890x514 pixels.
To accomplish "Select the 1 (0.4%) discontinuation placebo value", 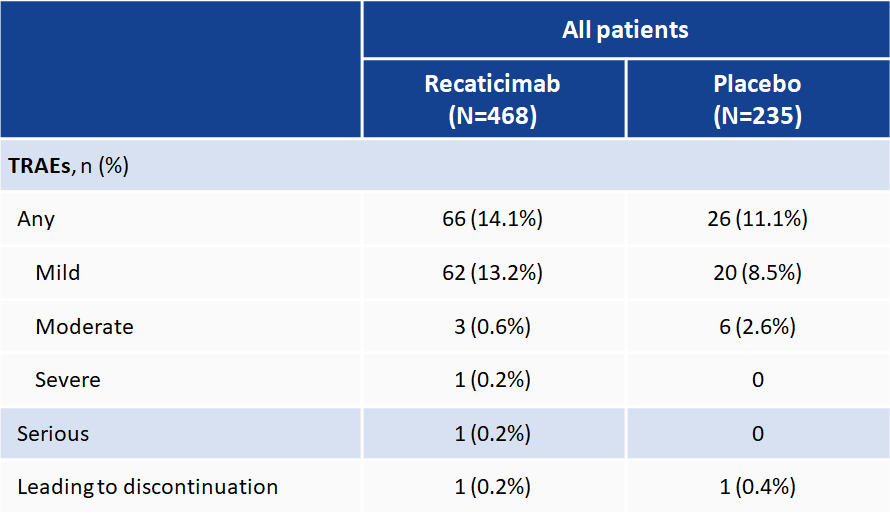I will click(757, 488).
